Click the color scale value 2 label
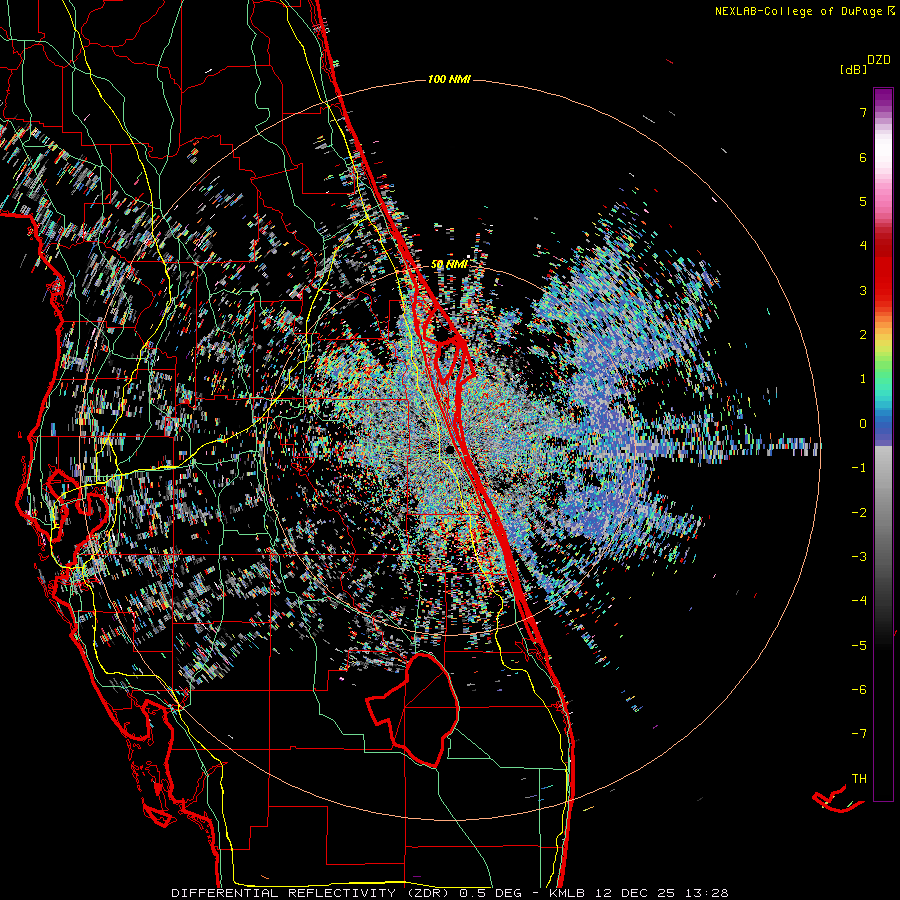The width and height of the screenshot is (900, 900). (x=863, y=335)
